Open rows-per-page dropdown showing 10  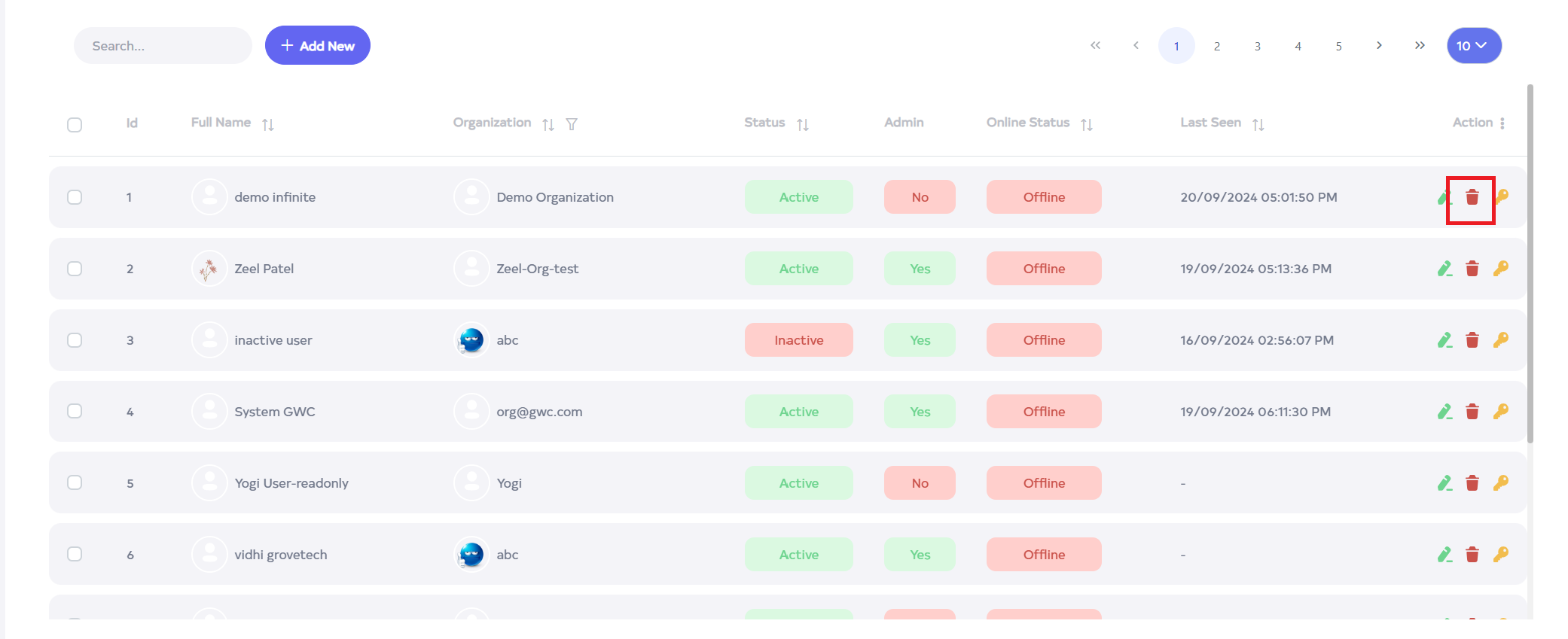point(1473,46)
